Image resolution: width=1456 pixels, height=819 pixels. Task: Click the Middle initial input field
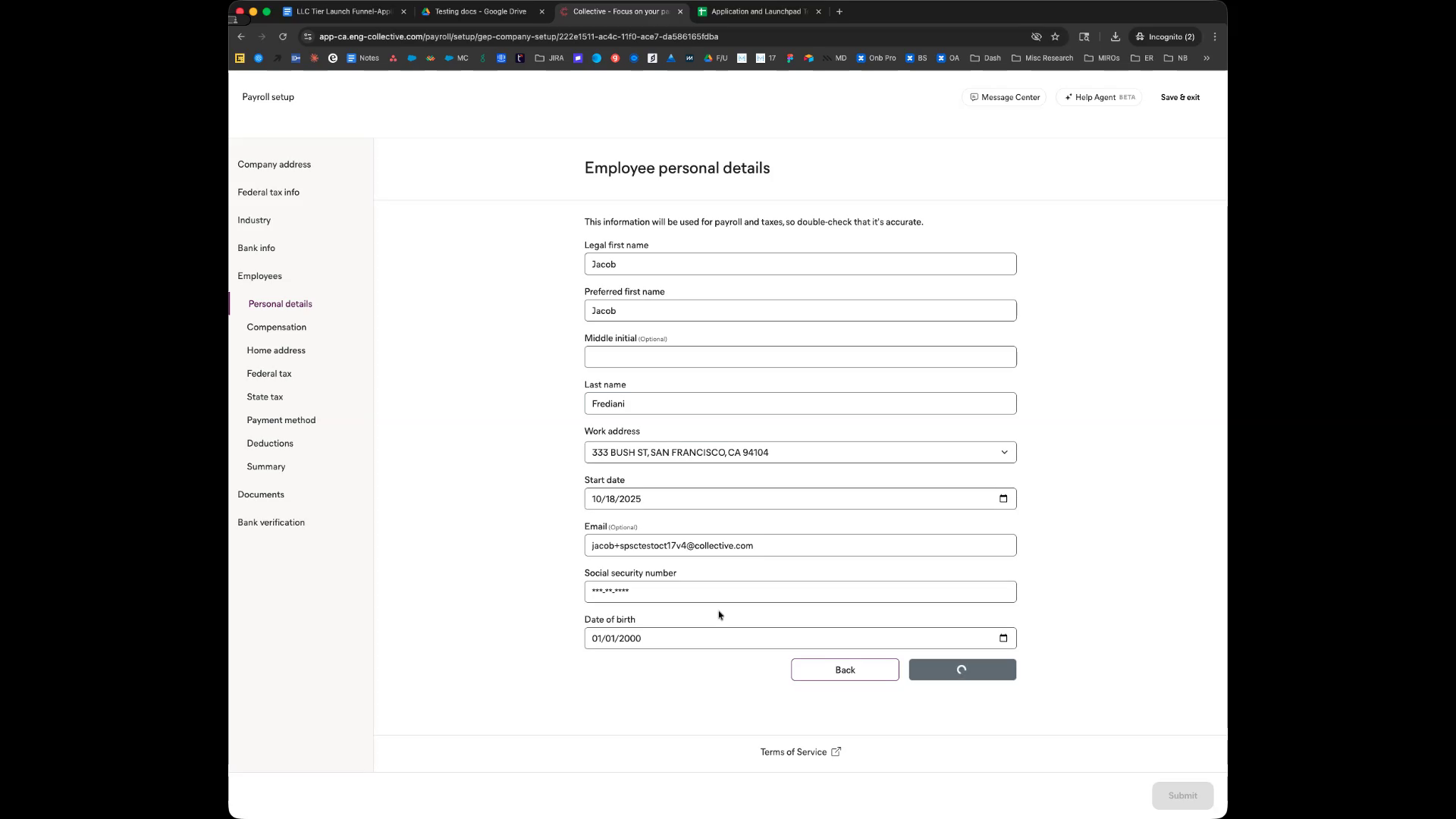click(800, 357)
